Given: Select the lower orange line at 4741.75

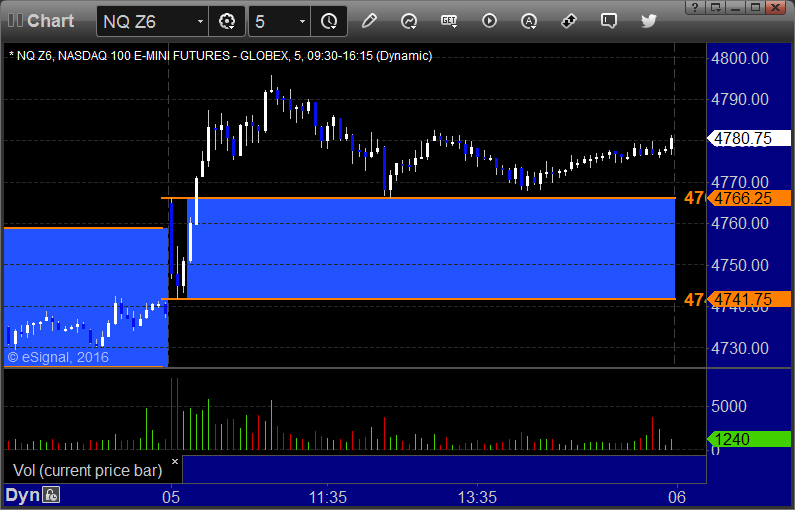Looking at the screenshot, I should pos(418,299).
